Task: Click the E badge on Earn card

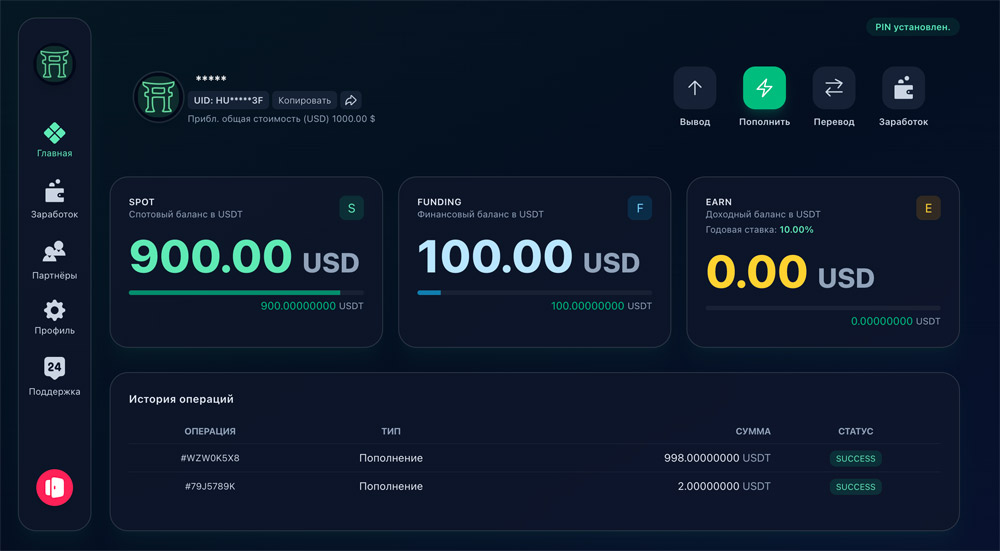Action: pyautogui.click(x=928, y=208)
